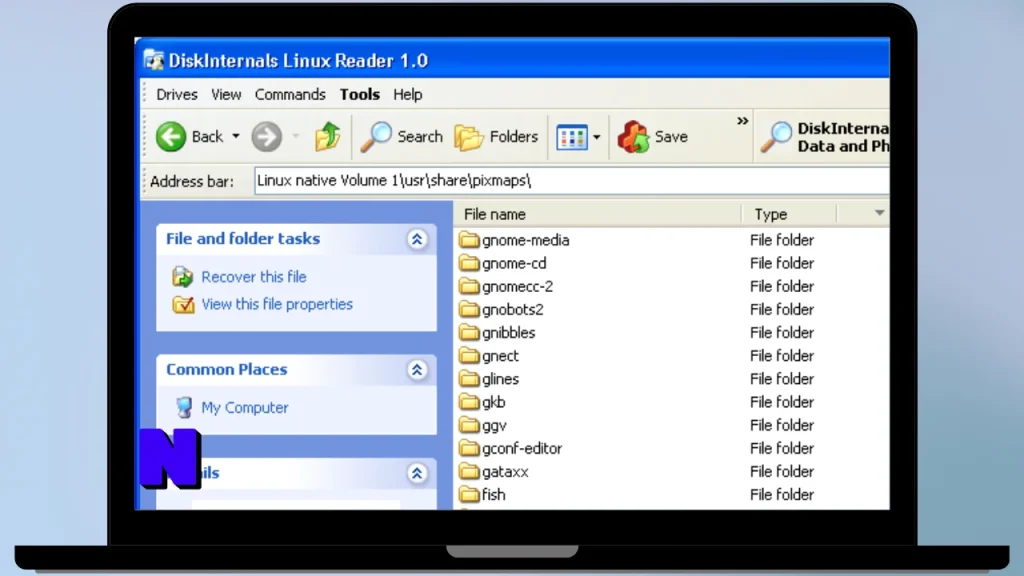Open the view mode dropdown arrow
The width and height of the screenshot is (1024, 576).
pos(596,137)
